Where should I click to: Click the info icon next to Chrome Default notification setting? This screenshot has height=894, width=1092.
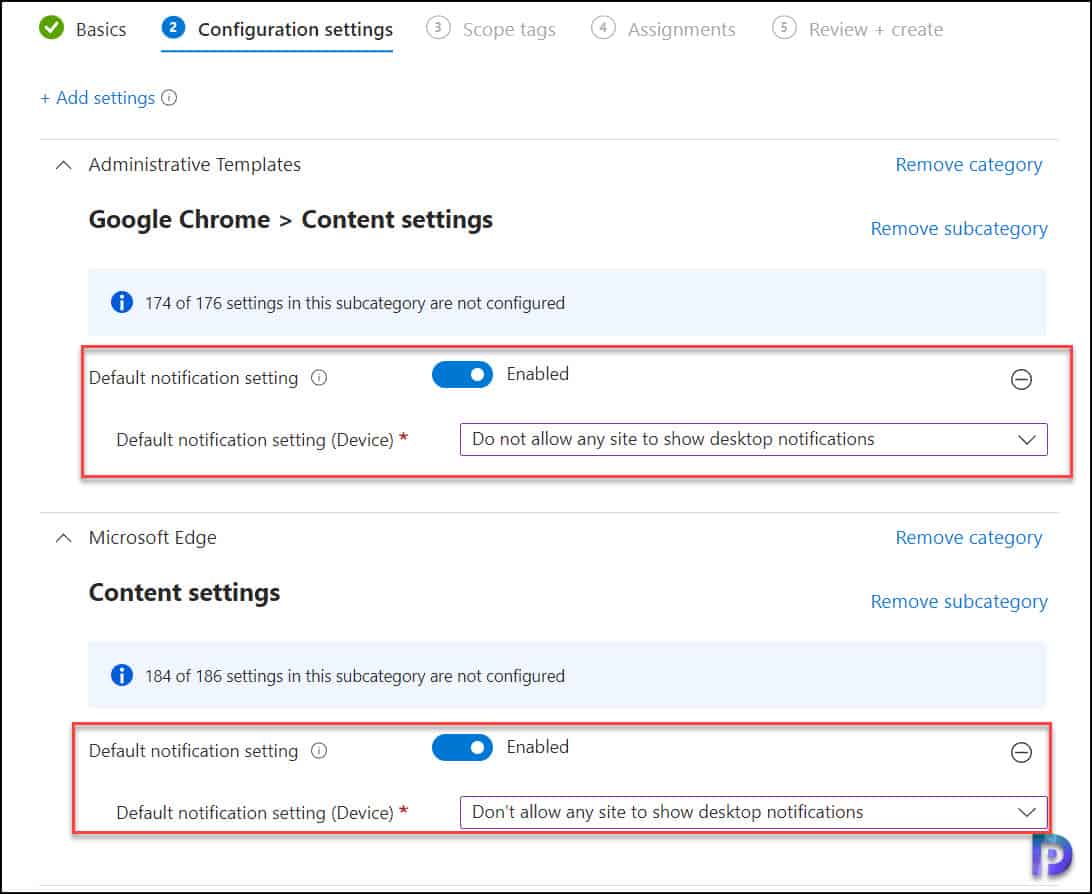319,377
